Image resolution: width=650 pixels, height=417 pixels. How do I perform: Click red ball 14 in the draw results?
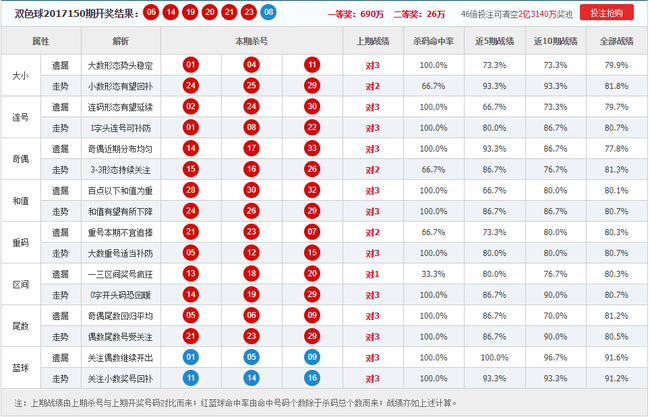click(x=171, y=12)
